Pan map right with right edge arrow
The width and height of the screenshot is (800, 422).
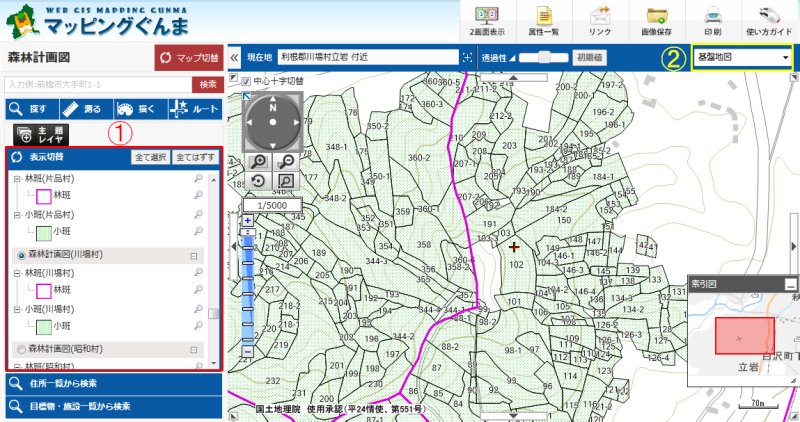793,246
